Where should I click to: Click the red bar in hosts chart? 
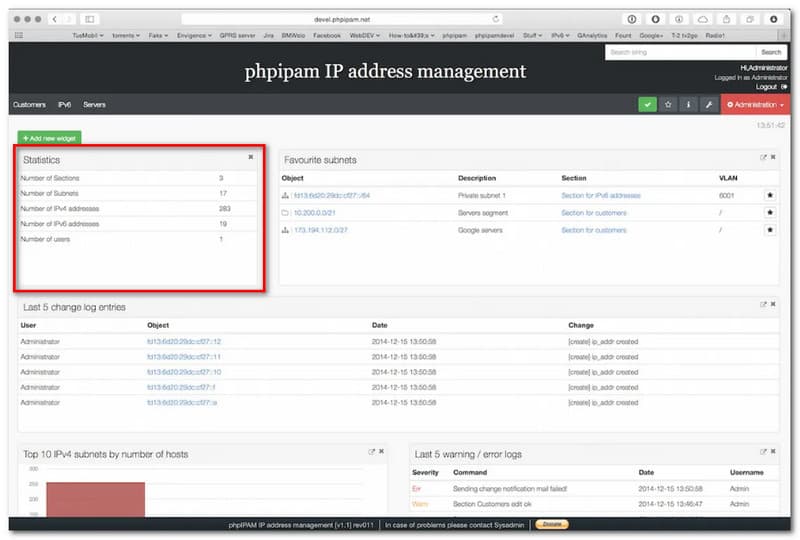[x=95, y=498]
